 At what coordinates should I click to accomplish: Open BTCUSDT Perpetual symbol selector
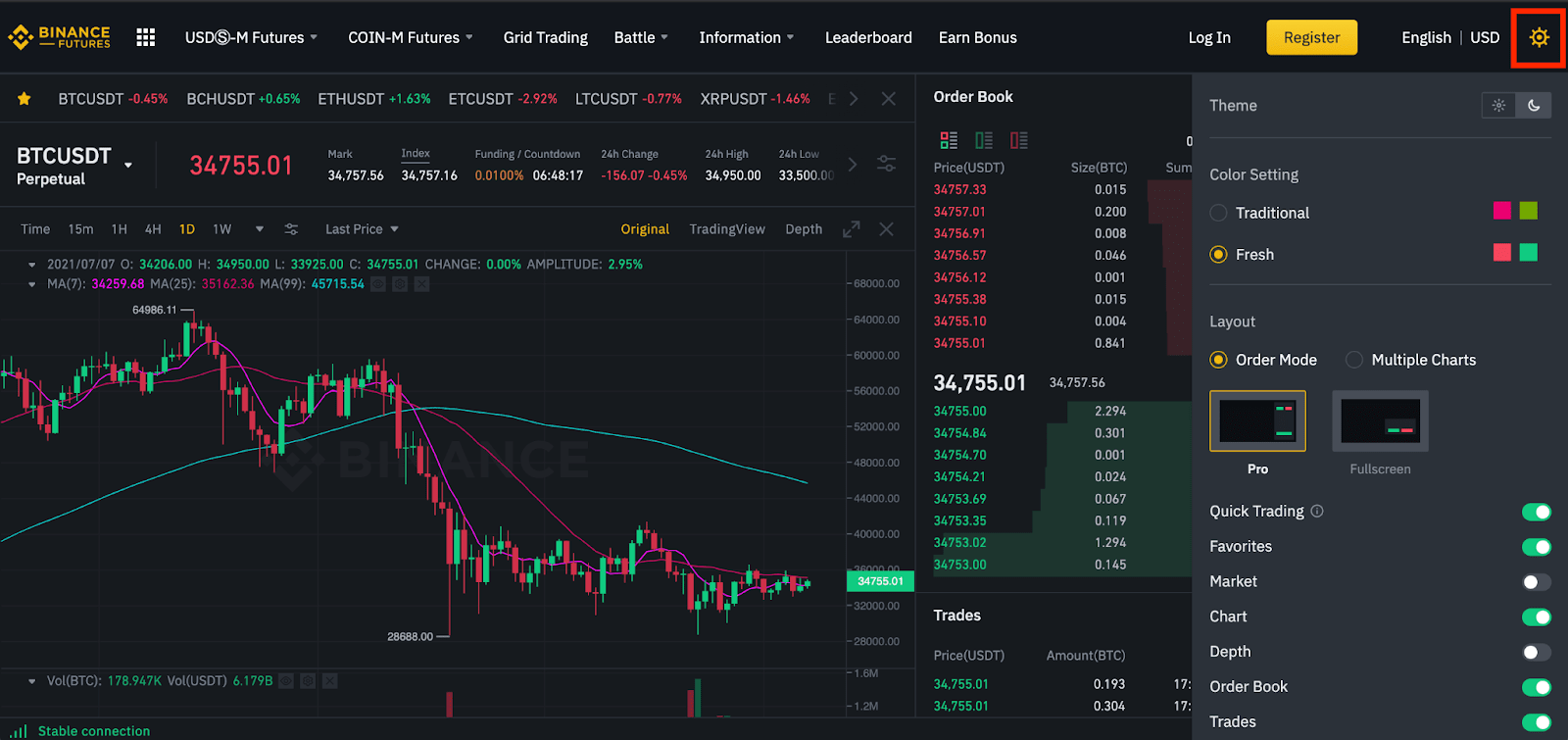pyautogui.click(x=74, y=166)
